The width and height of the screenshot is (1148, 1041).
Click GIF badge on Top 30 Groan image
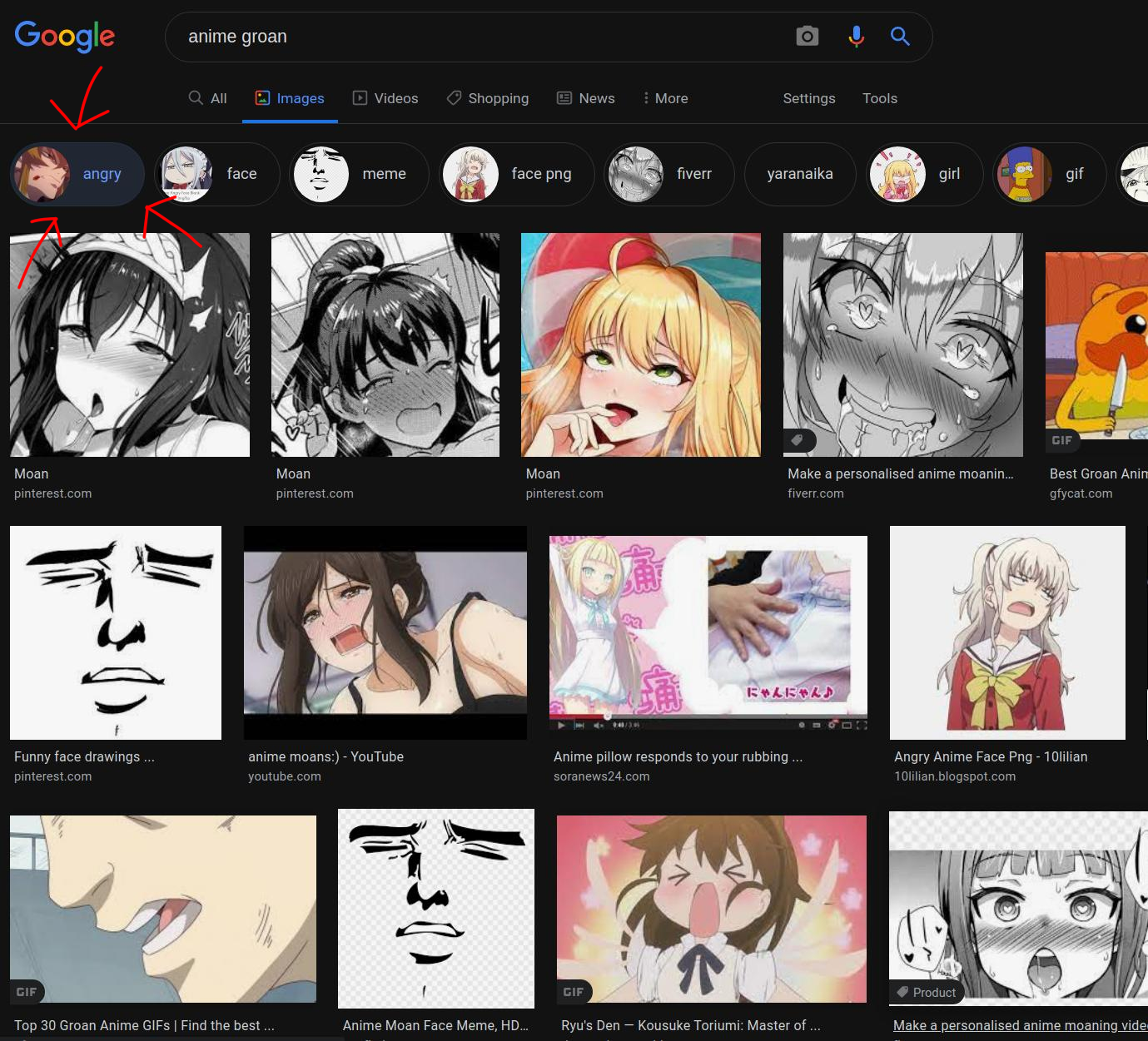pyautogui.click(x=27, y=992)
